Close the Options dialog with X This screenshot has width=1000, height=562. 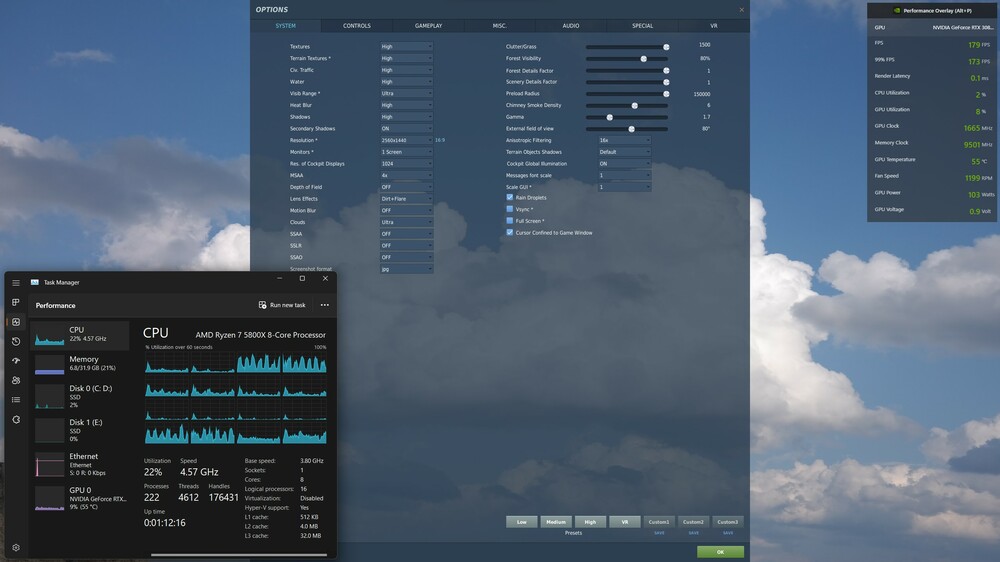(x=741, y=10)
